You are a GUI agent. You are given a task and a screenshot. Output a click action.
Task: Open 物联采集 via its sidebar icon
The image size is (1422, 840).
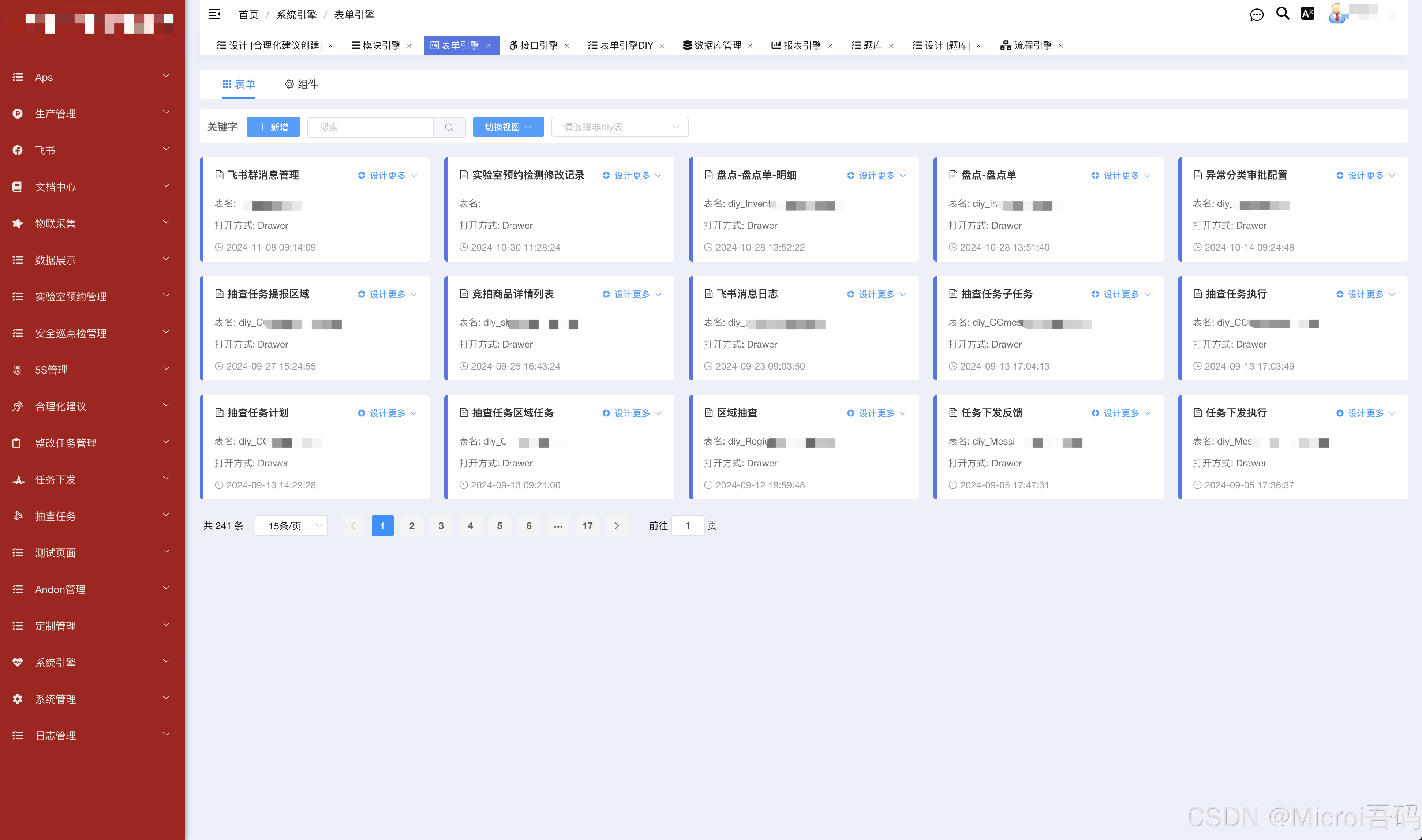click(17, 223)
